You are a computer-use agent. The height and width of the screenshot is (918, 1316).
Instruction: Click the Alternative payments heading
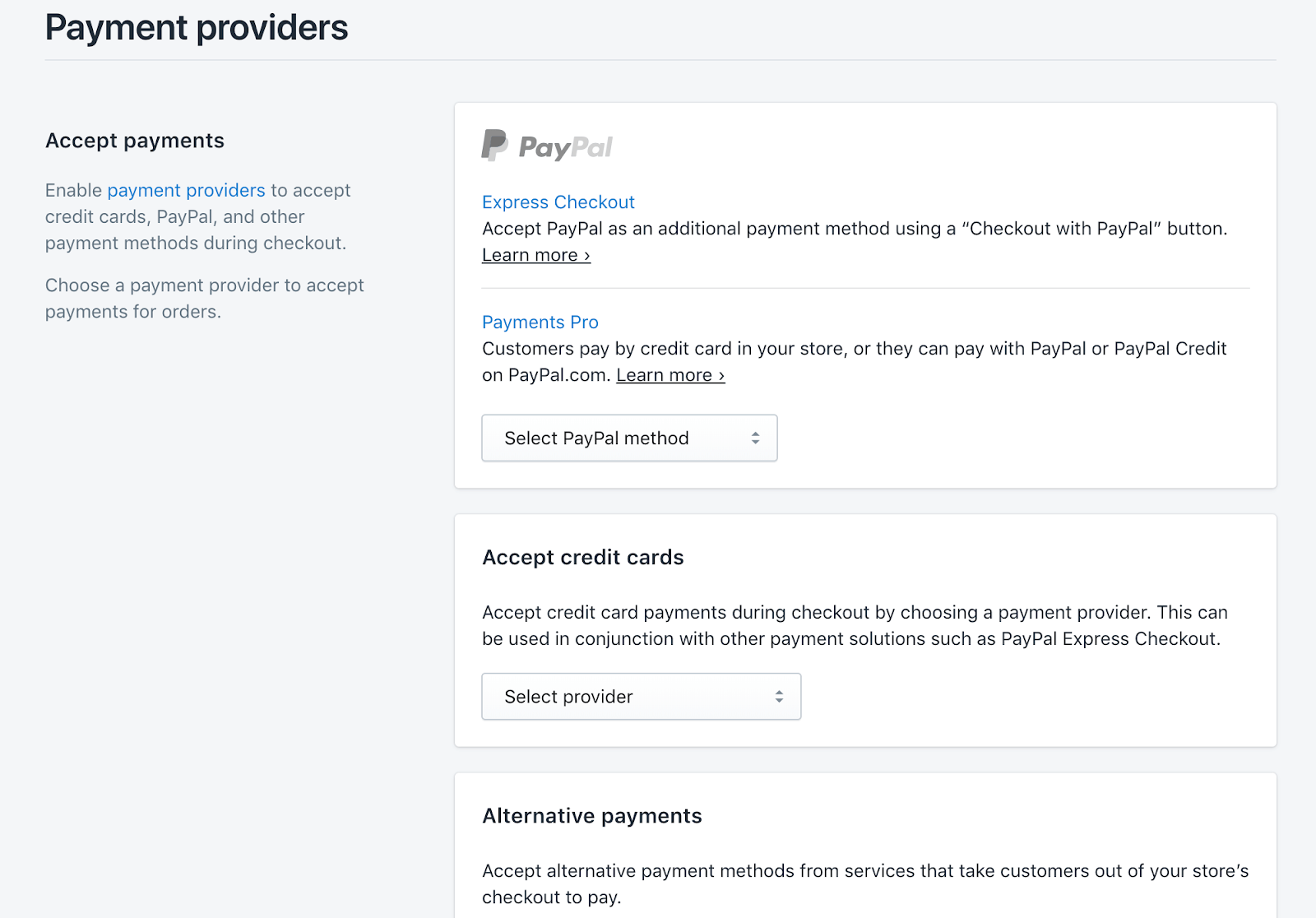coord(591,816)
